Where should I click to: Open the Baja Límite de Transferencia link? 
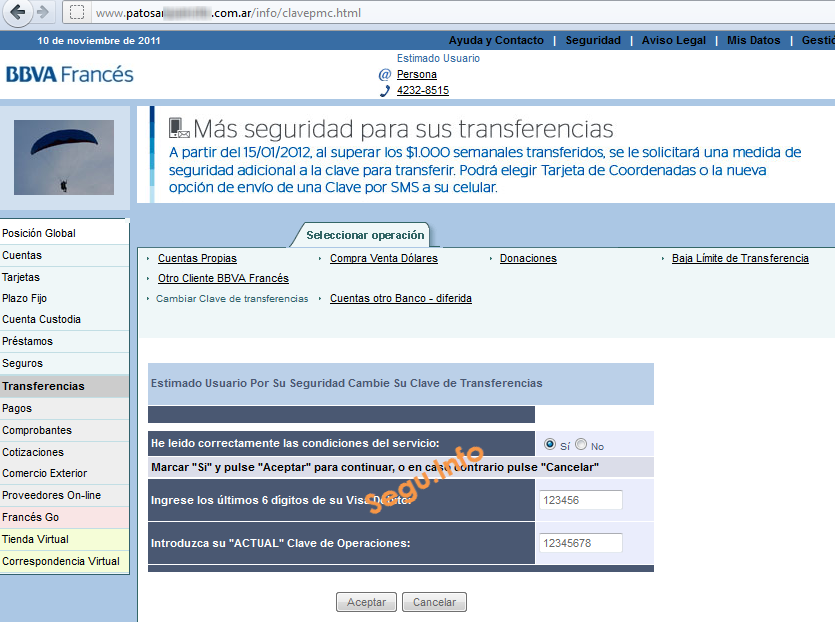(x=740, y=258)
